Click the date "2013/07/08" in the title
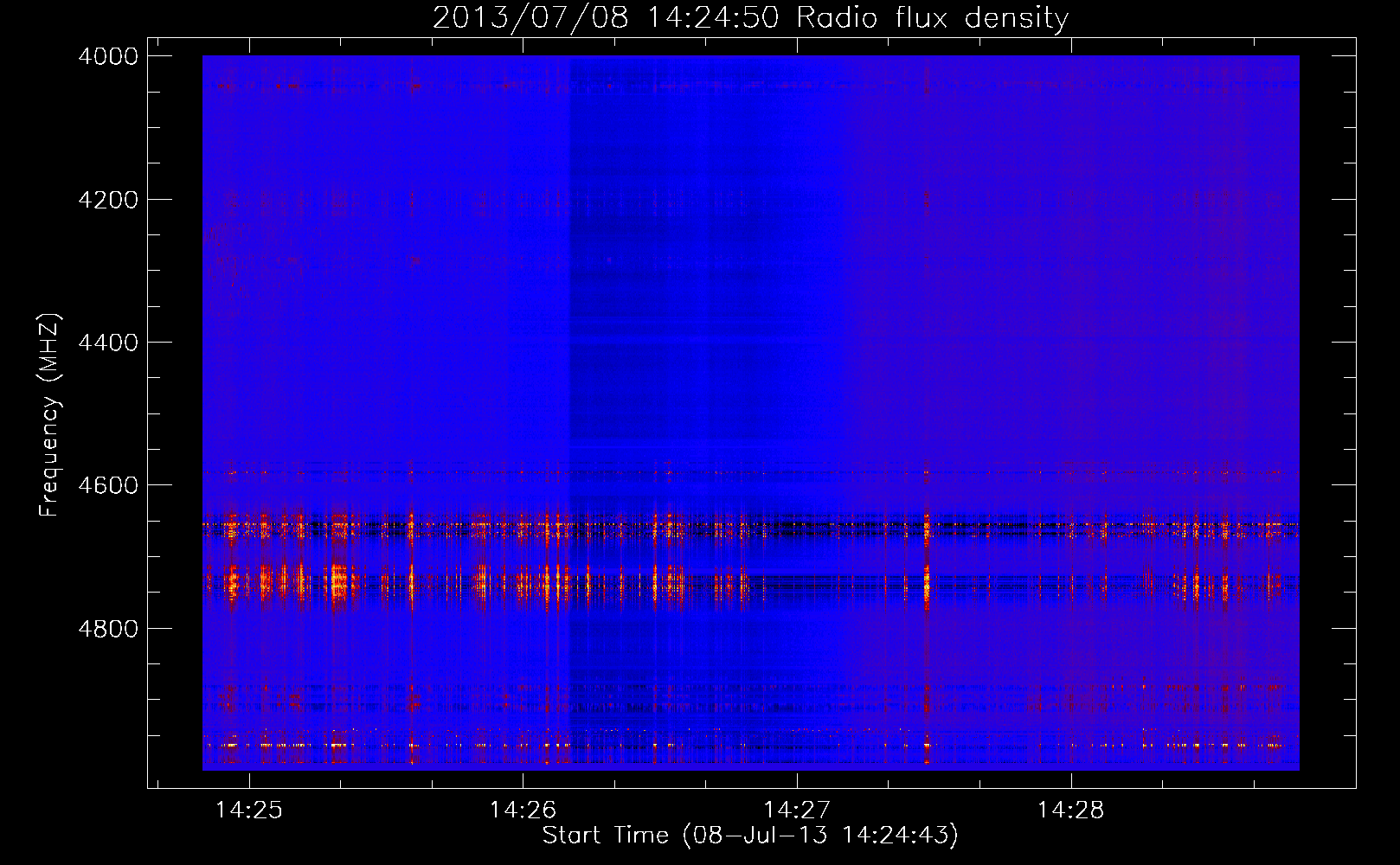 tap(530, 18)
